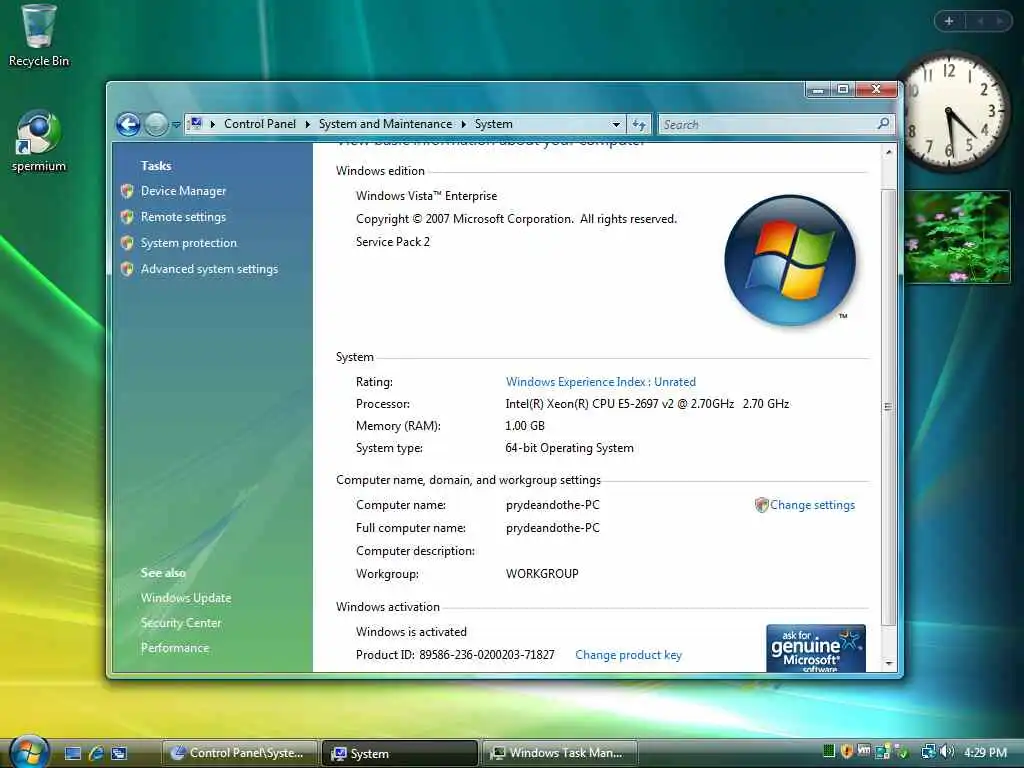Image resolution: width=1024 pixels, height=768 pixels.
Task: Switch to Windows Task Man... taskbar button
Action: point(560,753)
